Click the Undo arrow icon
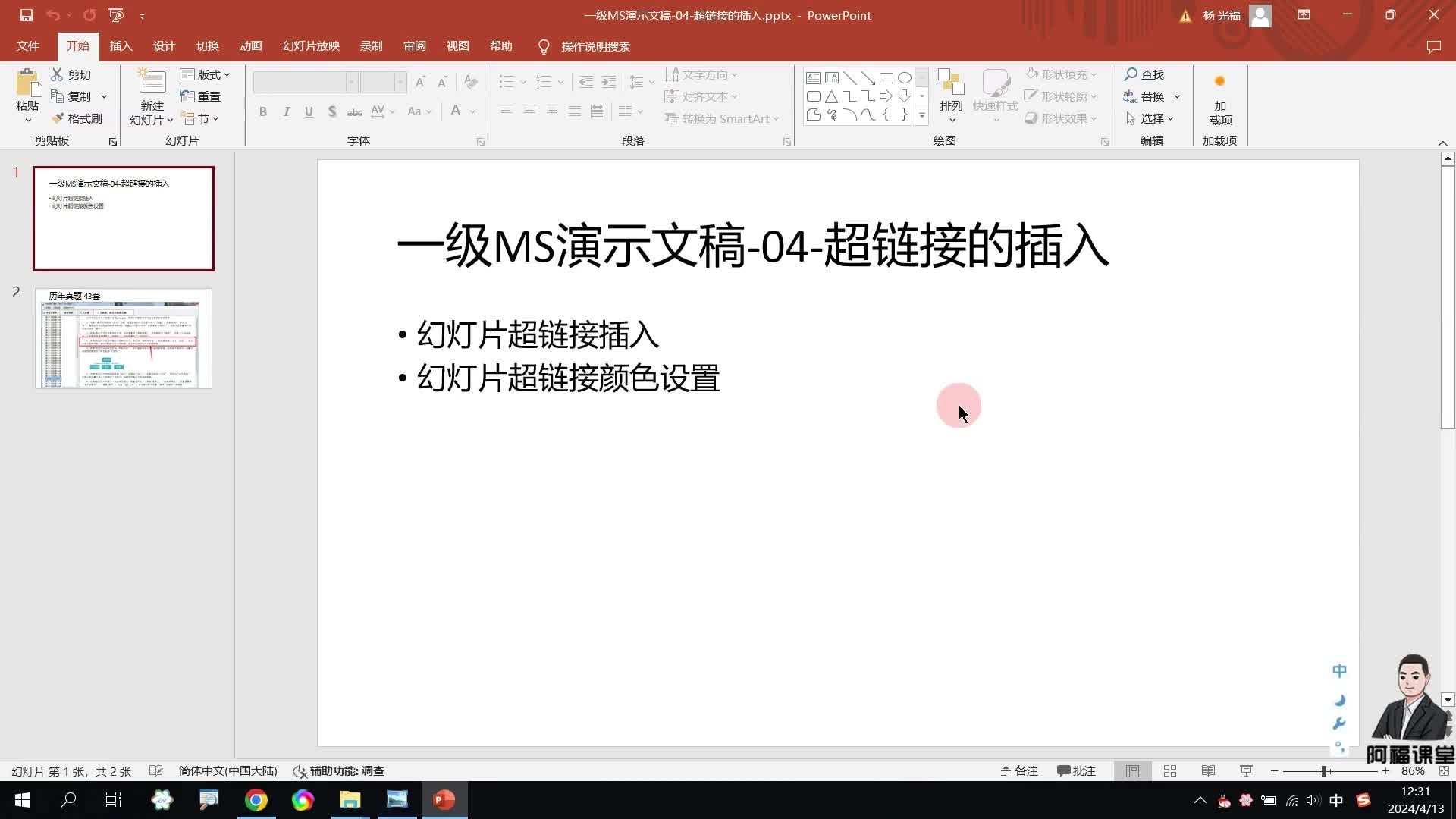 coord(52,15)
